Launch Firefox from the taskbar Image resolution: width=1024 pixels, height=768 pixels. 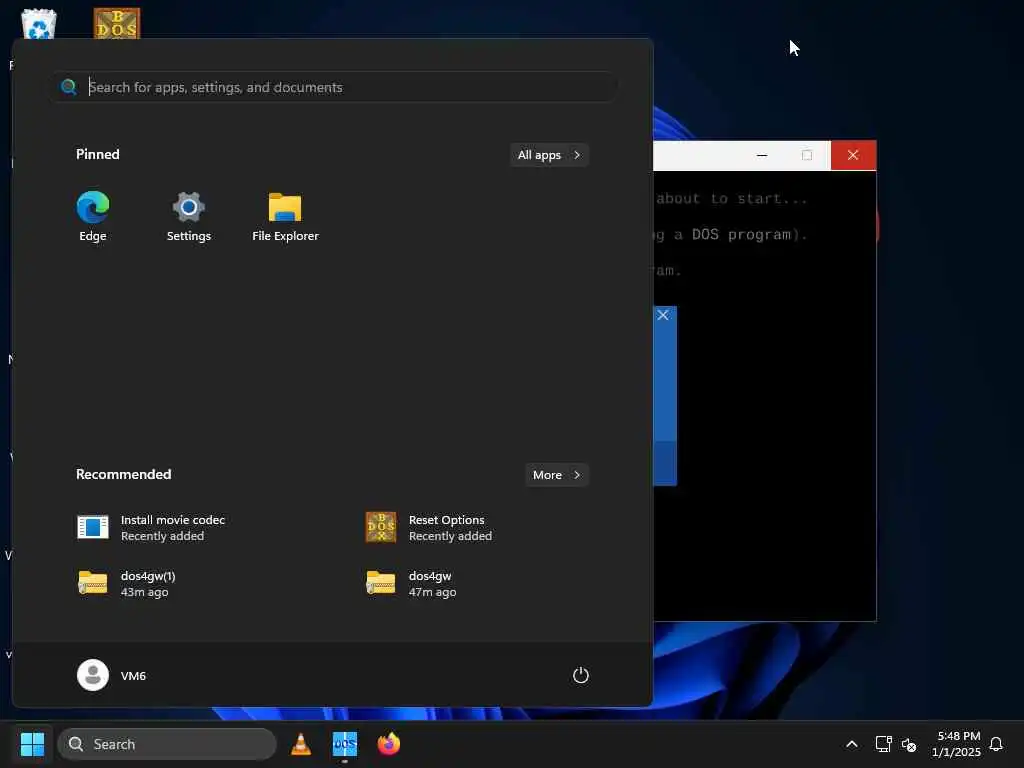pos(389,744)
